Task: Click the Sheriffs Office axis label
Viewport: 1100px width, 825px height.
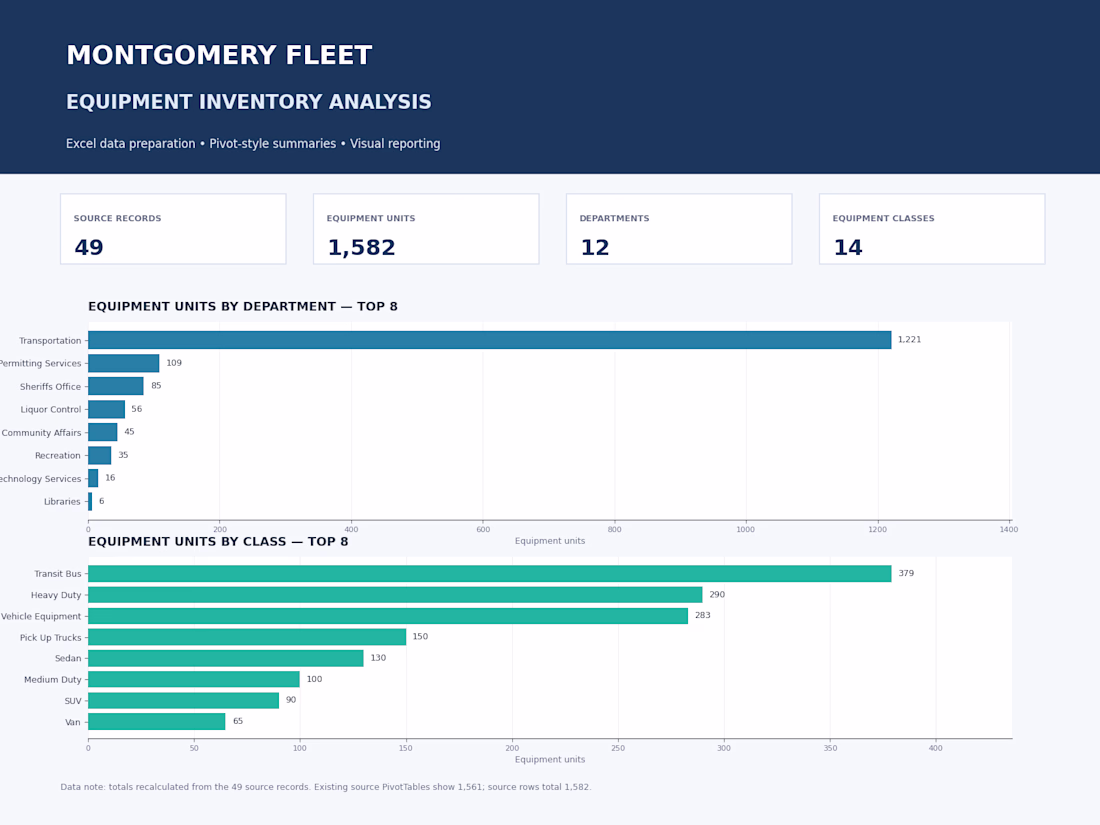Action: click(x=51, y=387)
